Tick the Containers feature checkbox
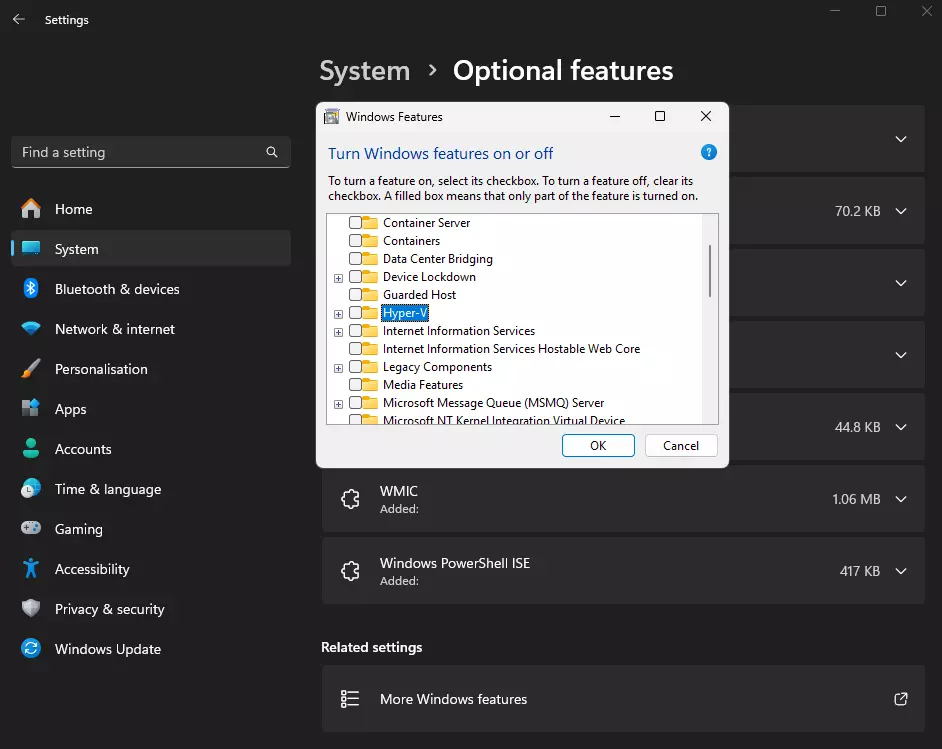Screen dimensions: 942x749 tap(355, 241)
